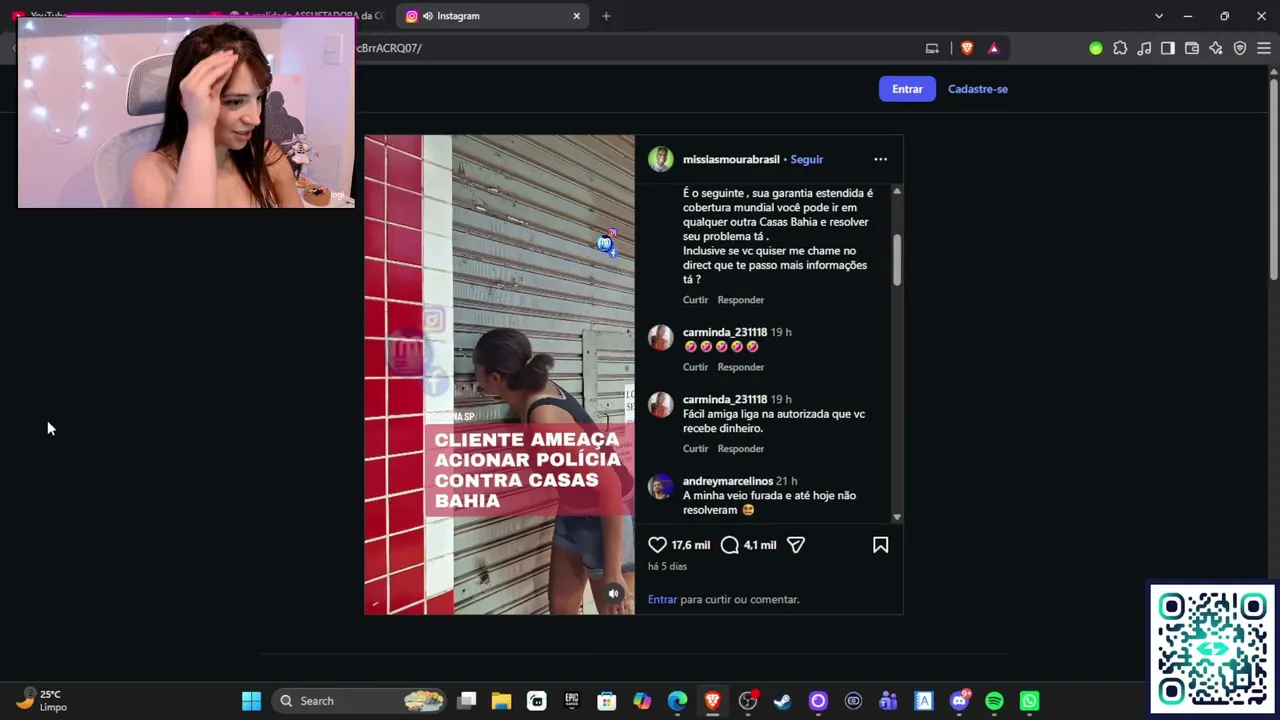Open the music note media control icon
The image size is (1280, 720).
1144,48
